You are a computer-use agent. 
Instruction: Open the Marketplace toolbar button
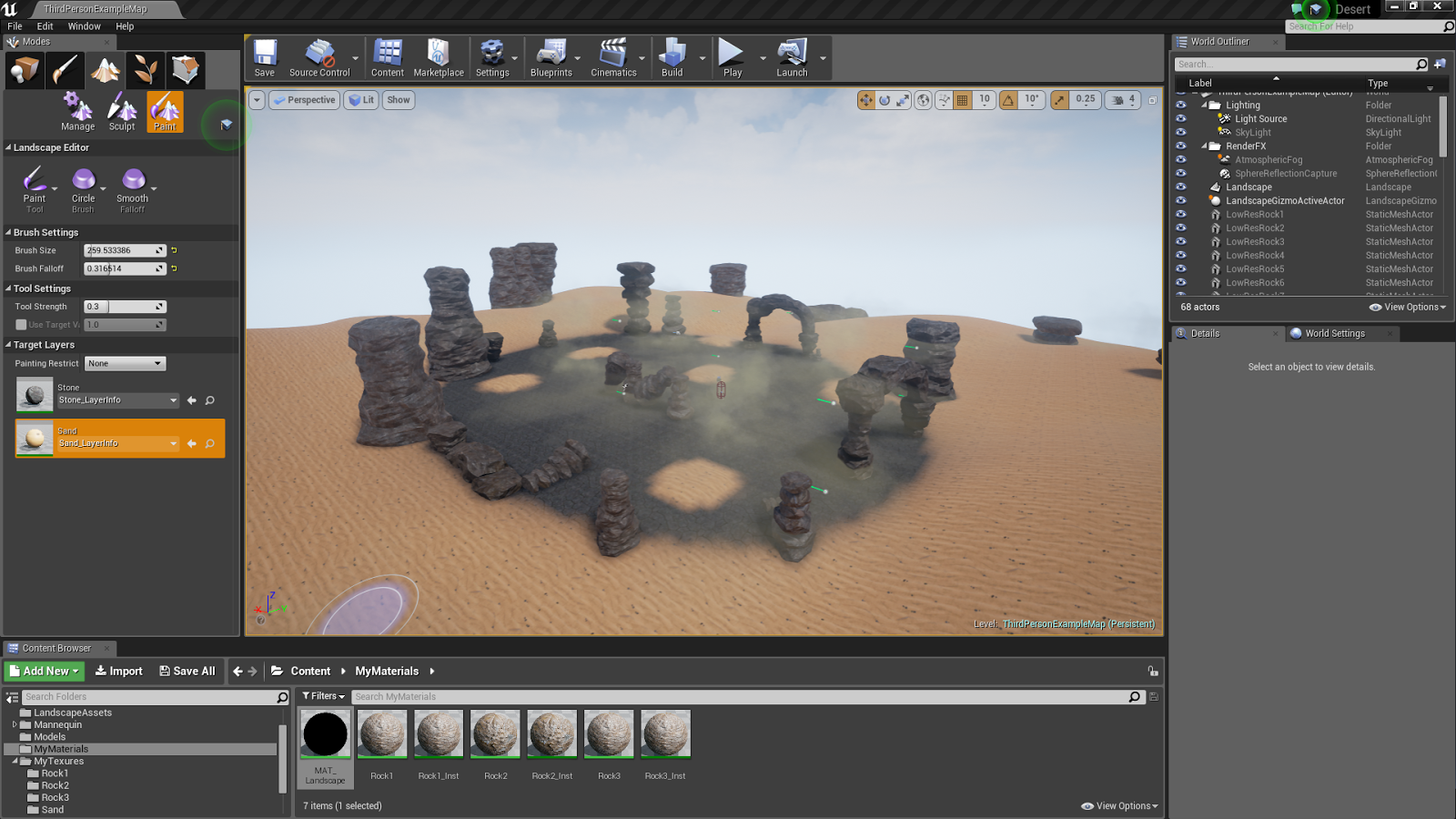(x=439, y=58)
